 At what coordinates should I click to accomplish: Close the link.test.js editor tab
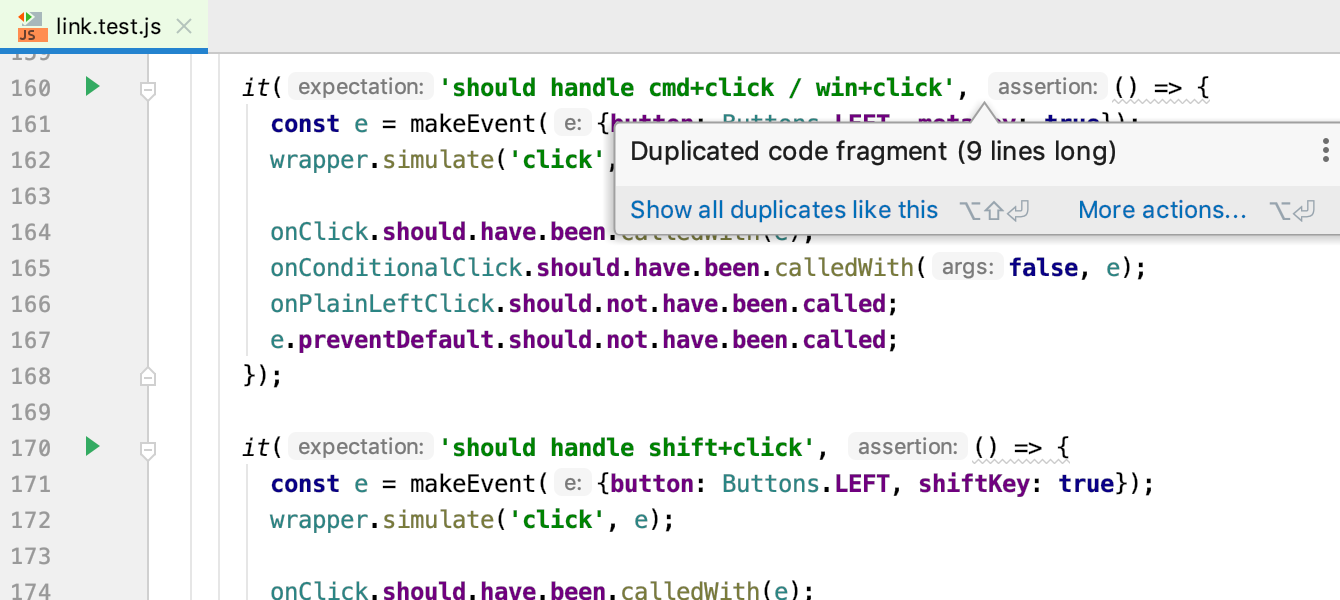click(x=184, y=26)
